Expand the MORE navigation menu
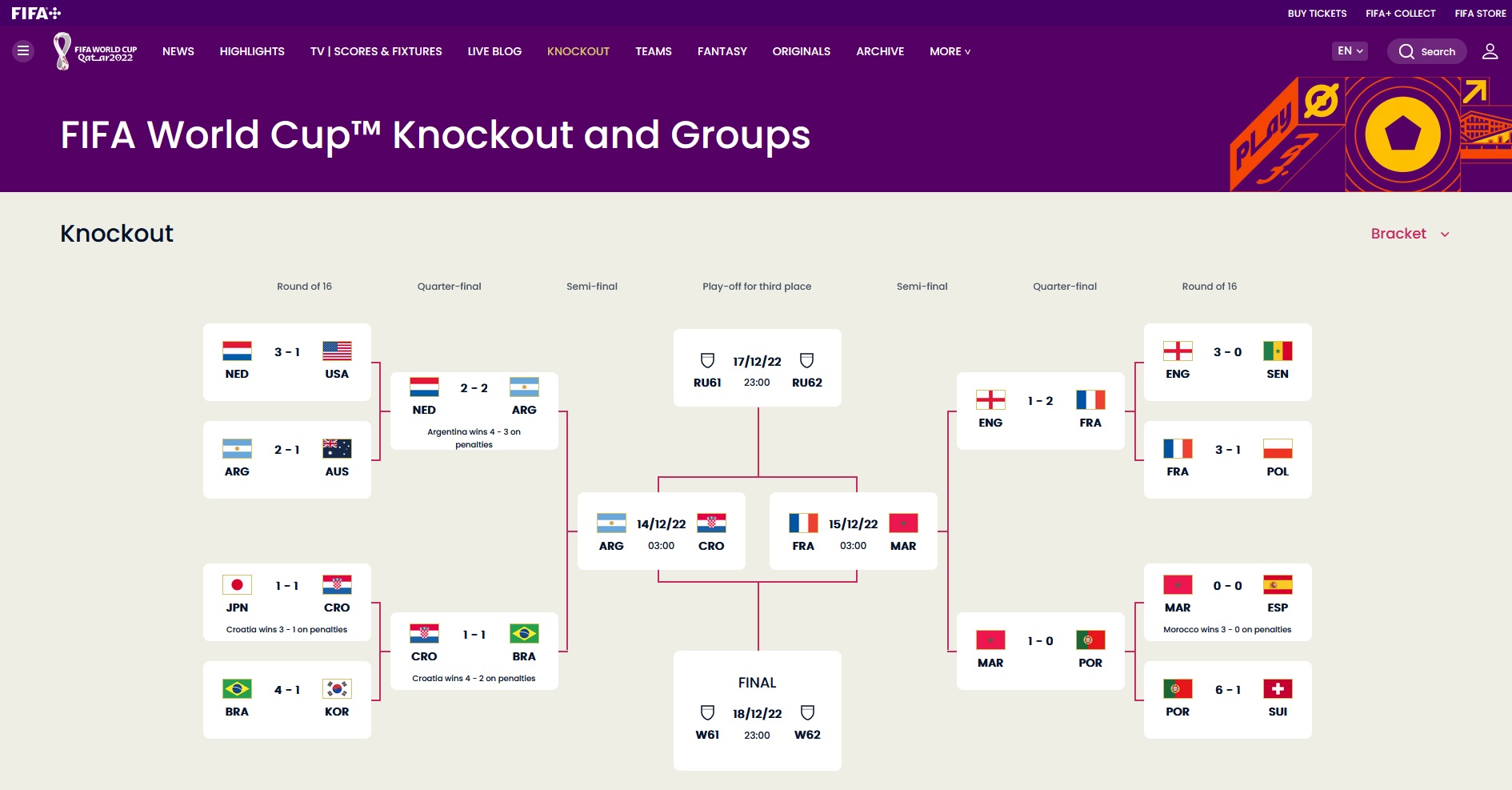1512x790 pixels. 950,51
